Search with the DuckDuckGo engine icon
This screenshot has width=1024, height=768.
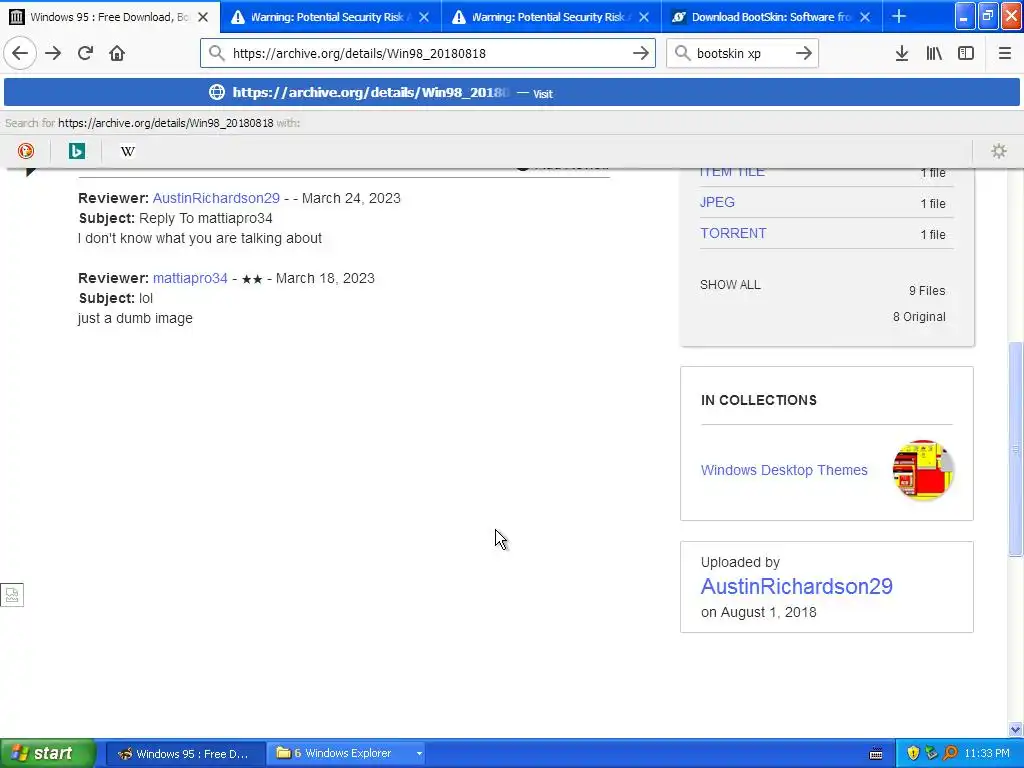pyautogui.click(x=25, y=151)
